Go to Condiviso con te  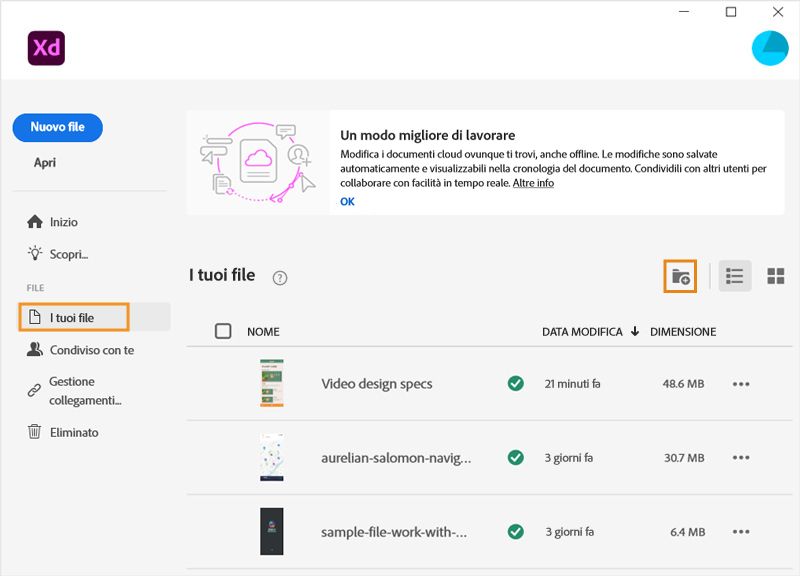coord(91,350)
